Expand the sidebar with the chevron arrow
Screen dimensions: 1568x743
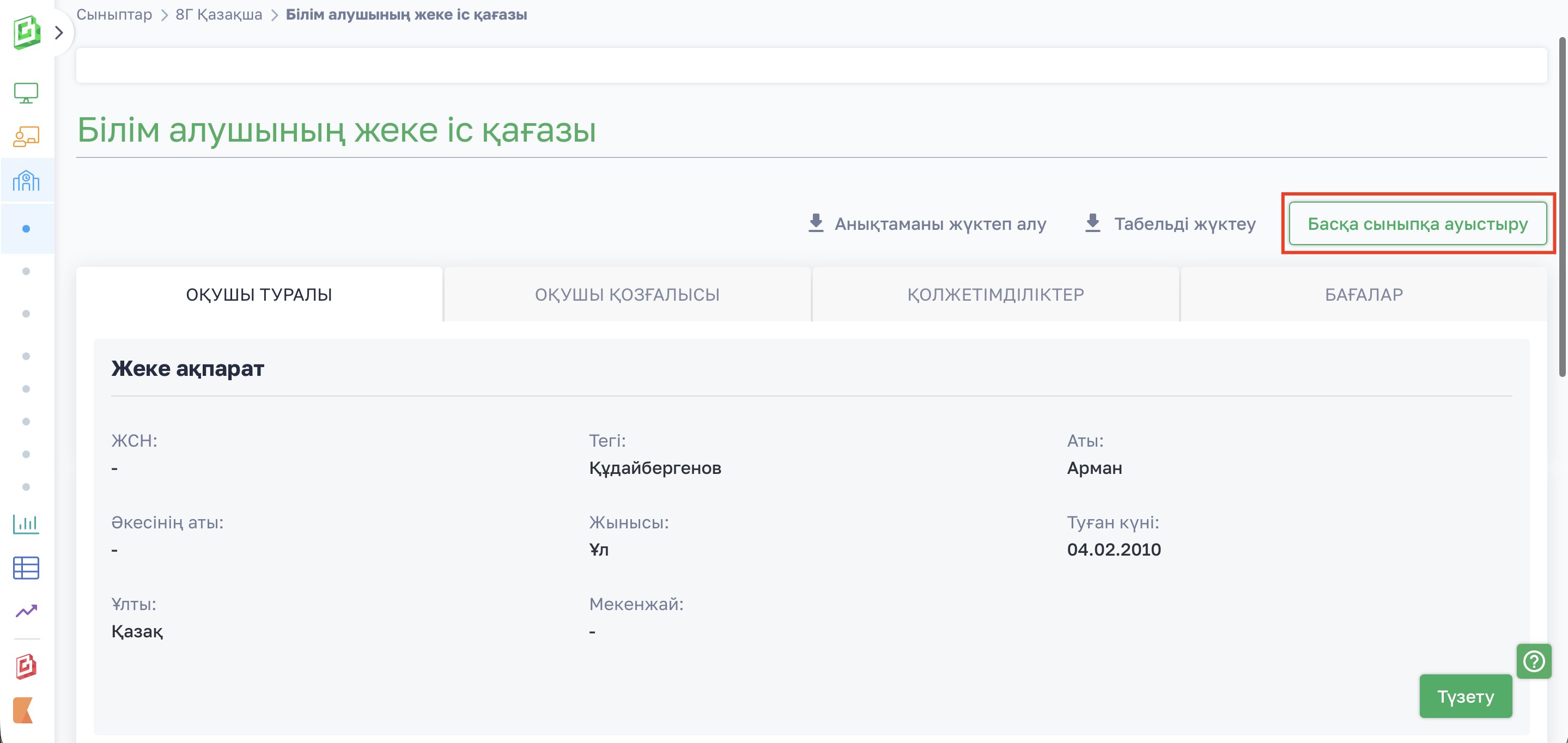click(x=59, y=32)
